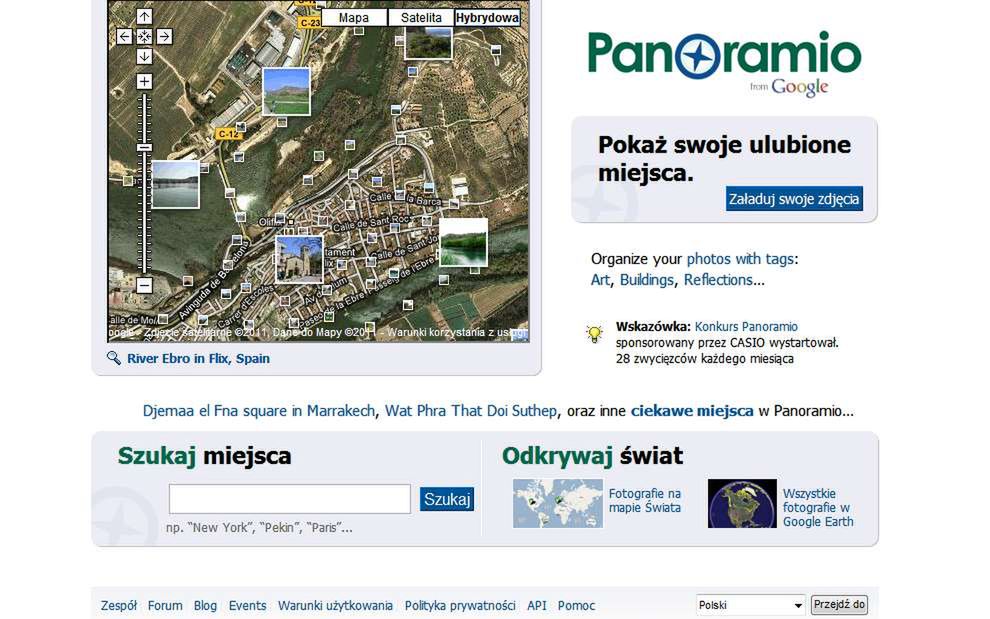Open the green field photo thumbnail on map
This screenshot has width=990, height=619.
coord(286,92)
